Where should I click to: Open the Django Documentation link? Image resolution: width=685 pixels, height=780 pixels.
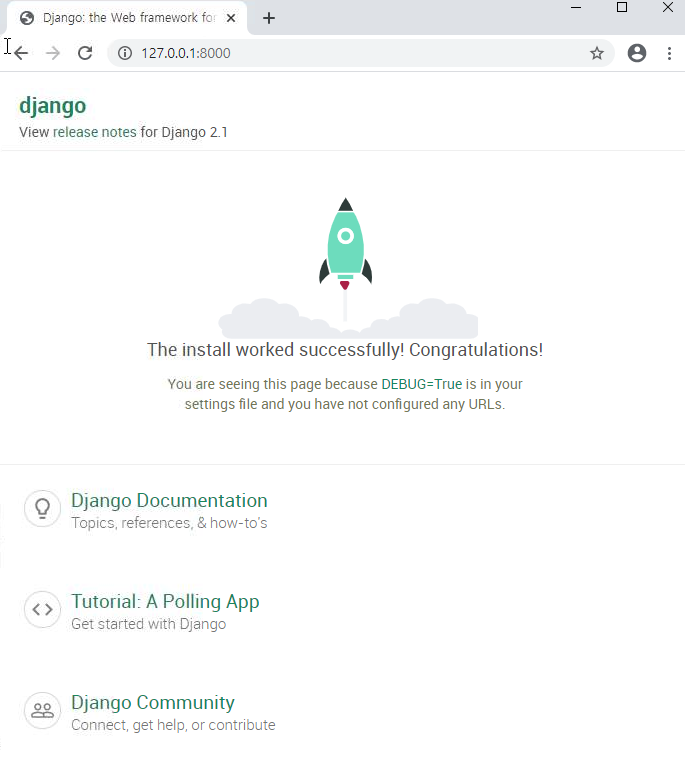coord(169,500)
